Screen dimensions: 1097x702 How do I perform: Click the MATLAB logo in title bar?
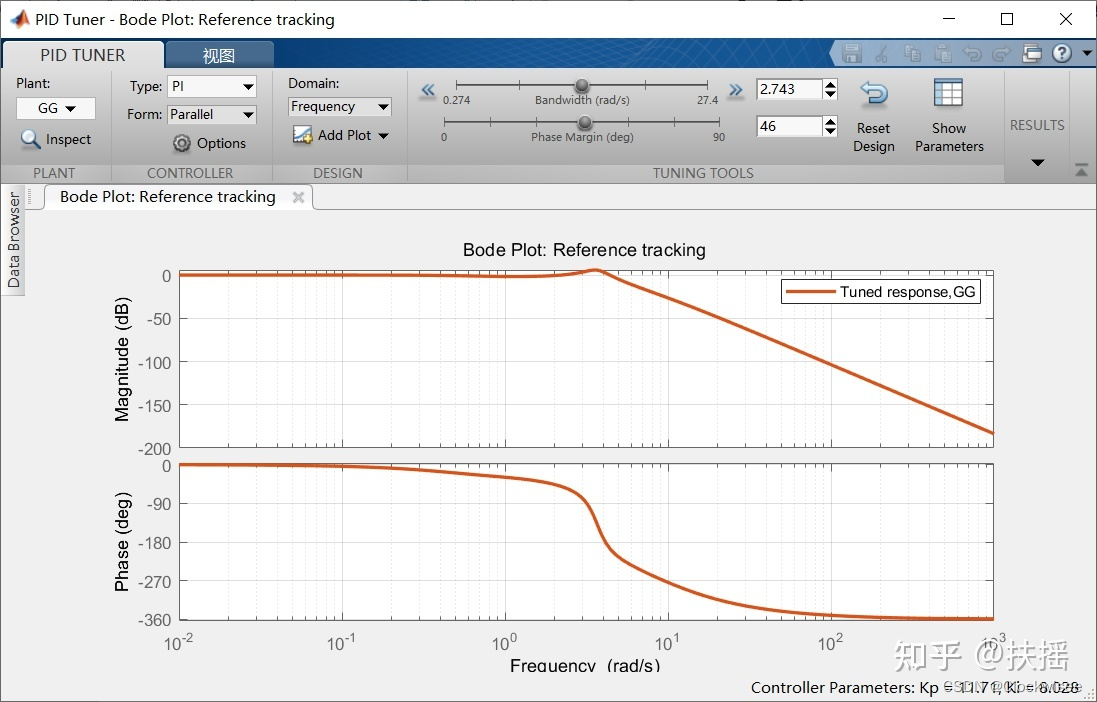click(19, 19)
